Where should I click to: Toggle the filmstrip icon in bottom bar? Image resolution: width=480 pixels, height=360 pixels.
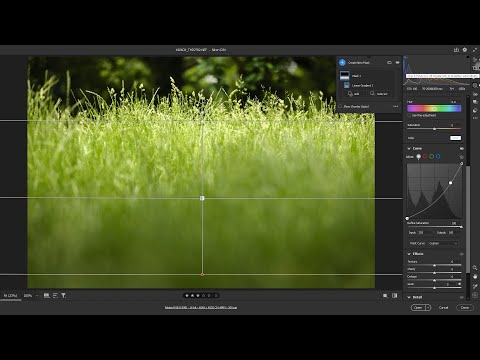click(47, 295)
